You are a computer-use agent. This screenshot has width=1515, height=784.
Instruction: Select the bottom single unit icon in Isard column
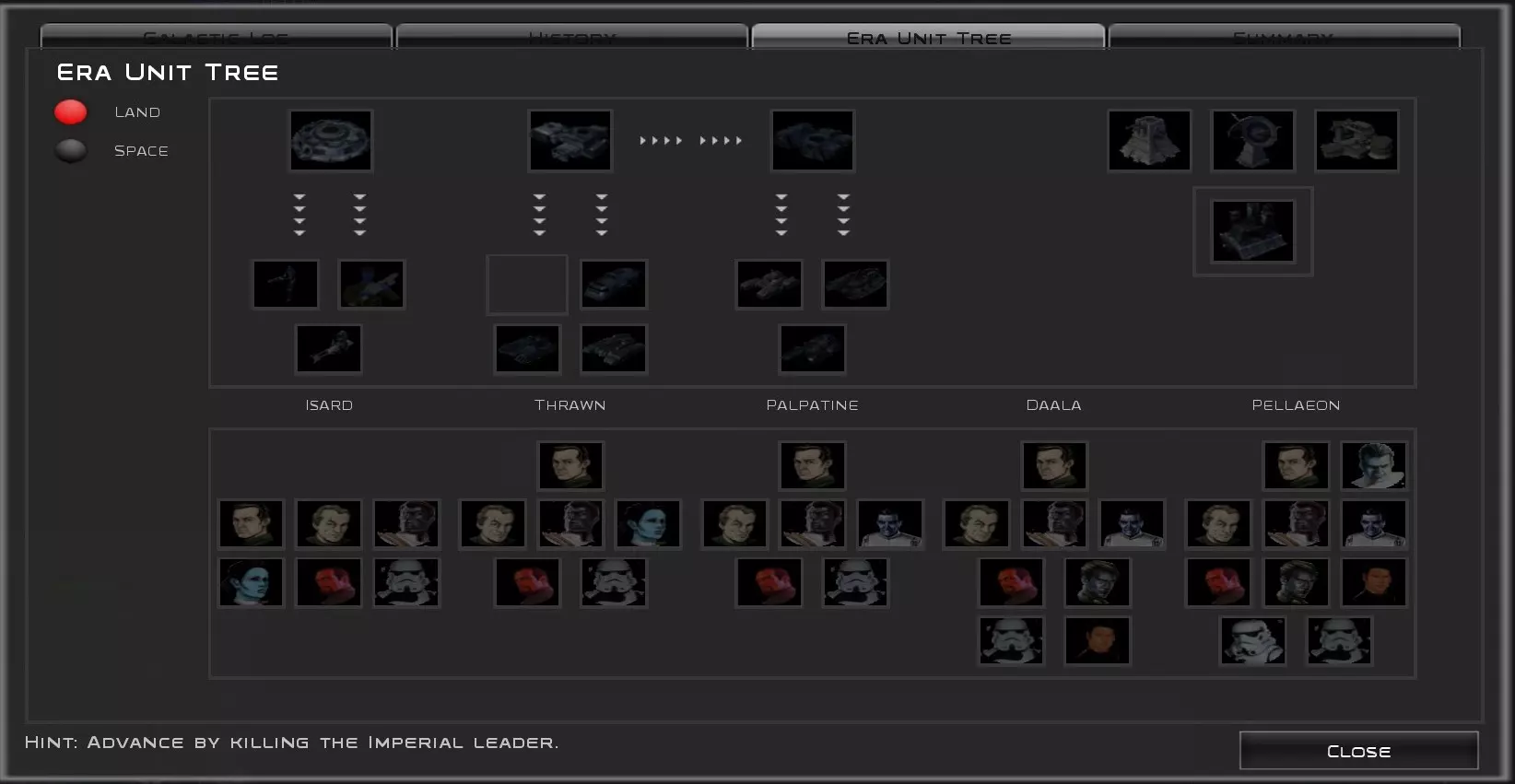tap(329, 349)
